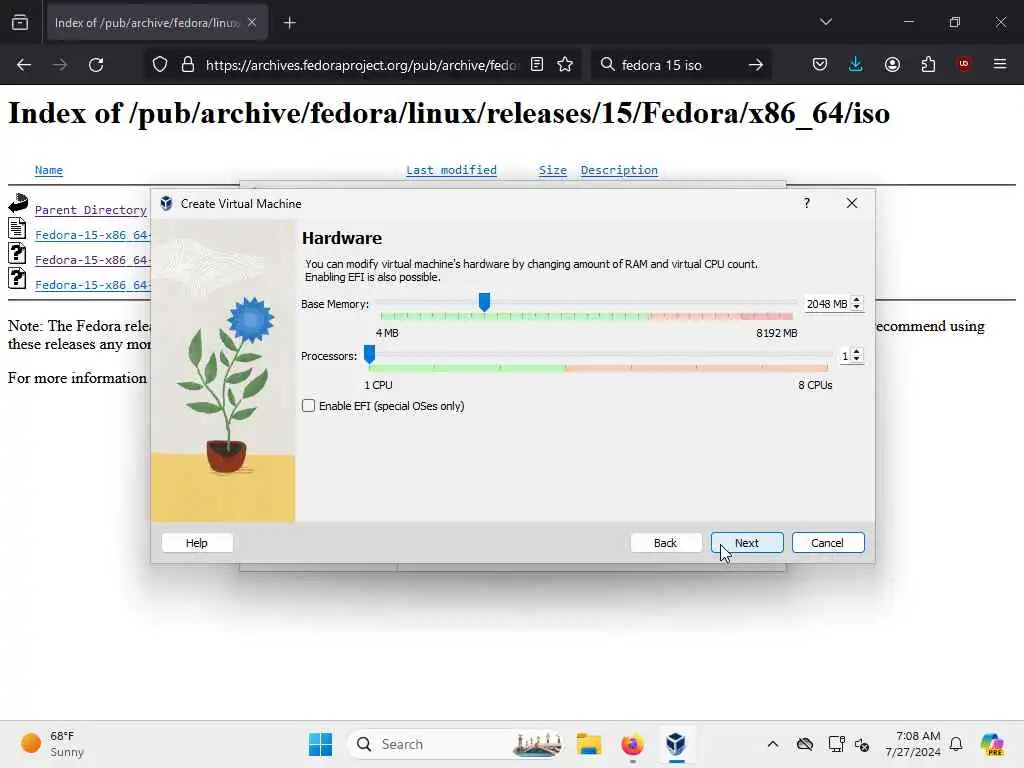Open Firefox application hamburger menu
The image size is (1024, 768).
pos(1000,64)
